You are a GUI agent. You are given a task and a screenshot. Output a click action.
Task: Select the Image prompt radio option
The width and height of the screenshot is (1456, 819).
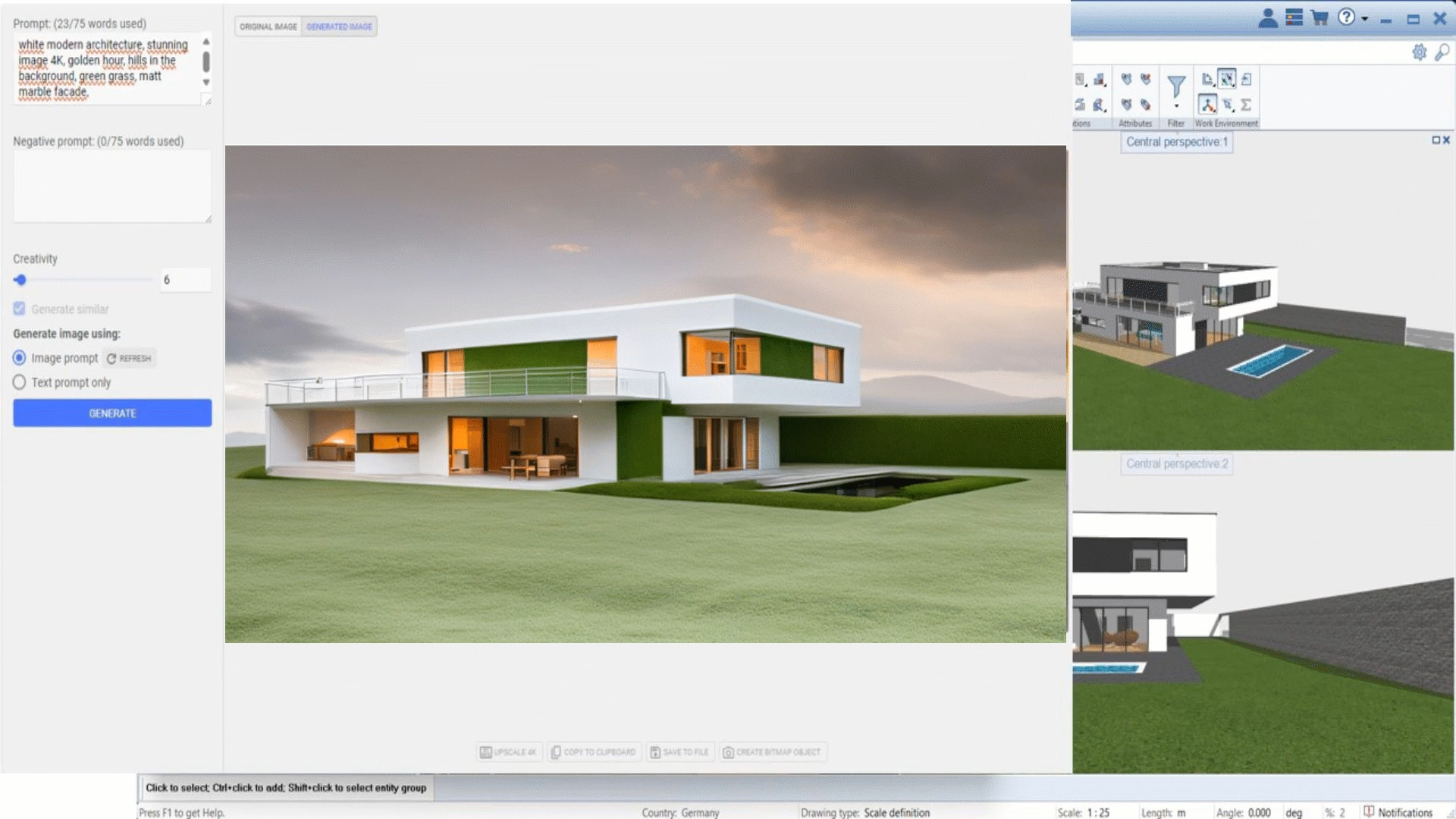tap(20, 358)
